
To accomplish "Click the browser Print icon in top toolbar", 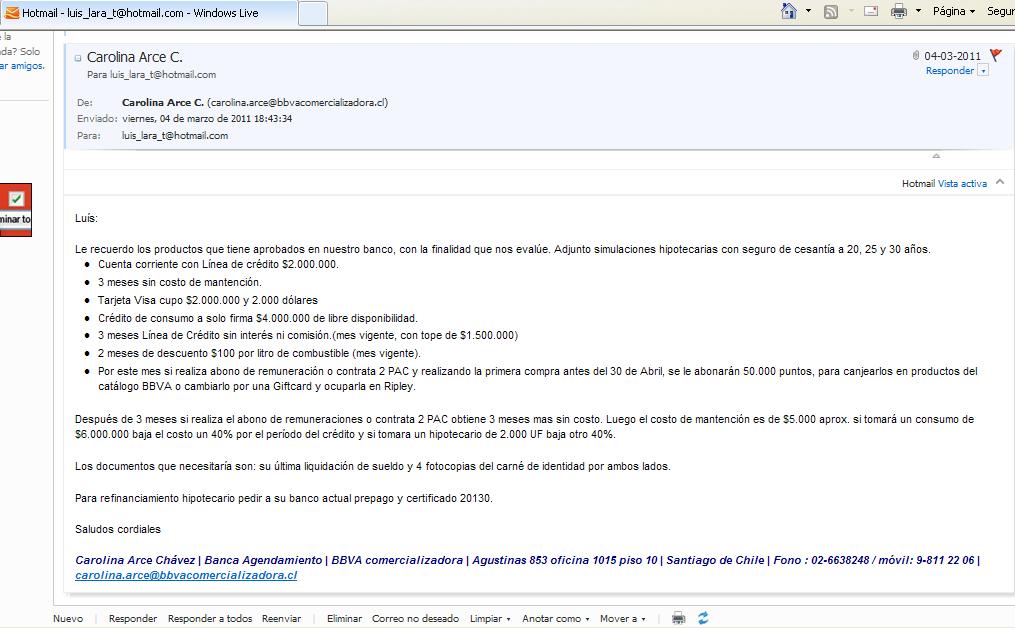I will [898, 11].
